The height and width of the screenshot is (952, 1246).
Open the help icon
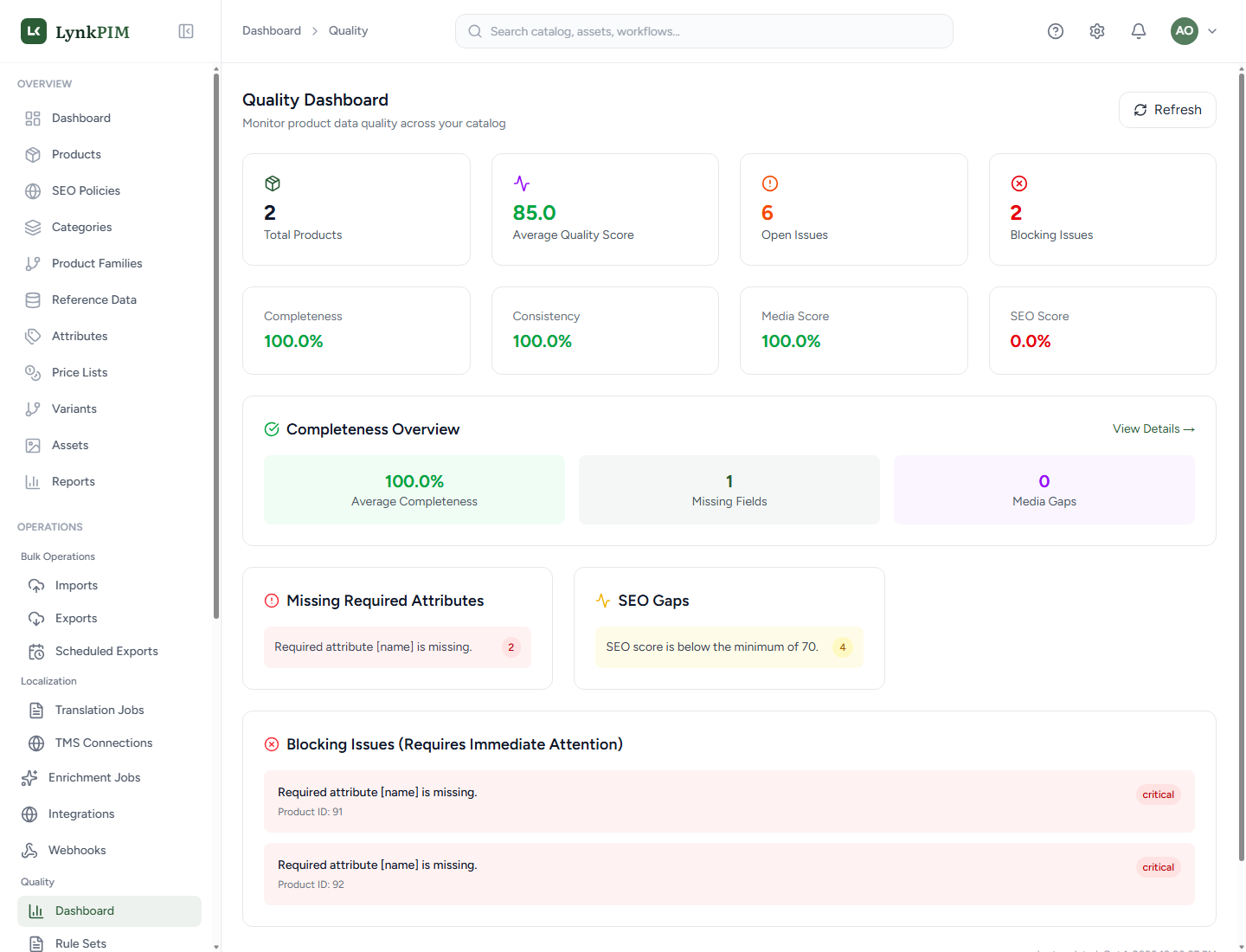pyautogui.click(x=1056, y=31)
